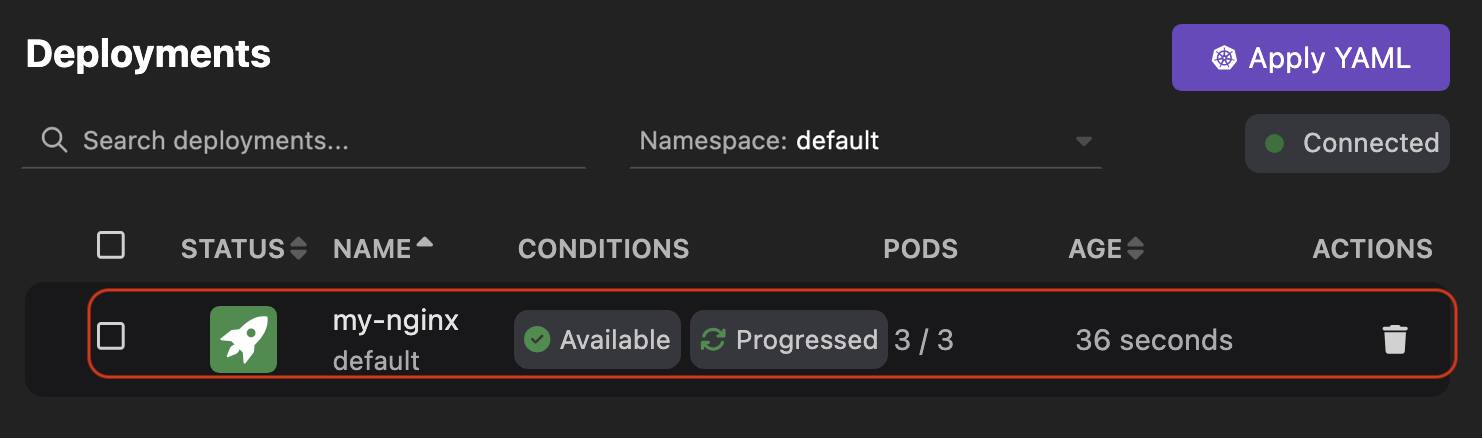This screenshot has height=438, width=1482.
Task: Click the refresh arrows icon on Progressed
Action: pyautogui.click(x=713, y=340)
